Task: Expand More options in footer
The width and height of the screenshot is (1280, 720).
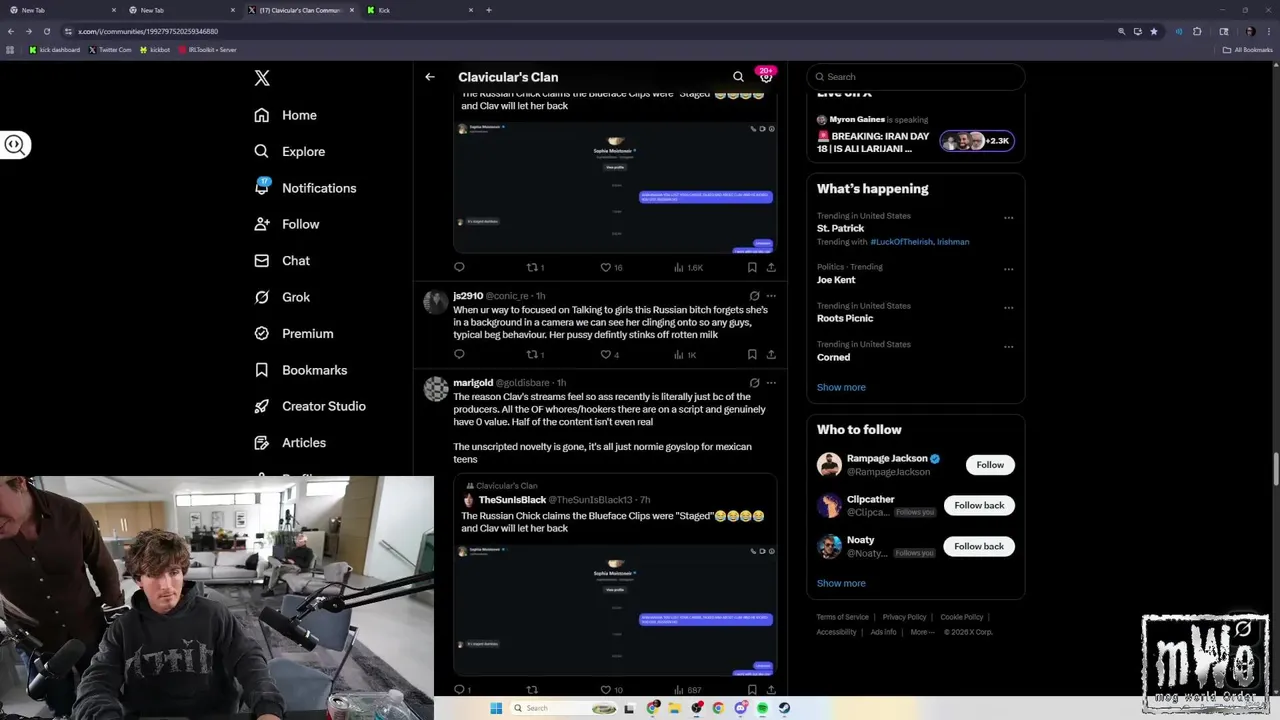Action: [x=922, y=632]
